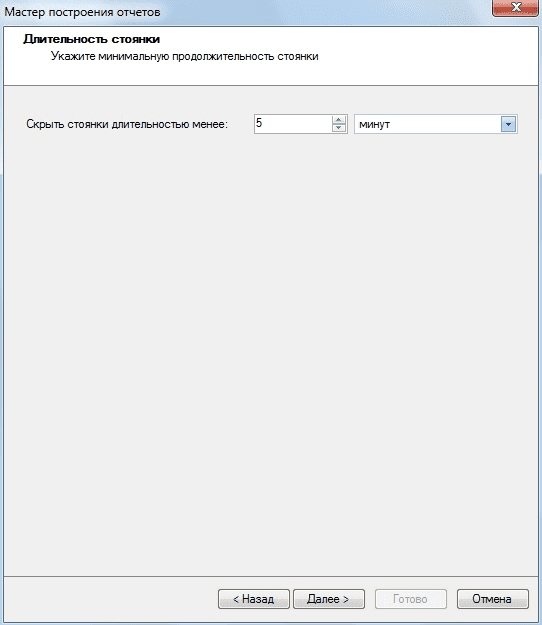The height and width of the screenshot is (625, 542).
Task: Increase the minimum parking duration value with the up arrow
Action: click(x=339, y=120)
